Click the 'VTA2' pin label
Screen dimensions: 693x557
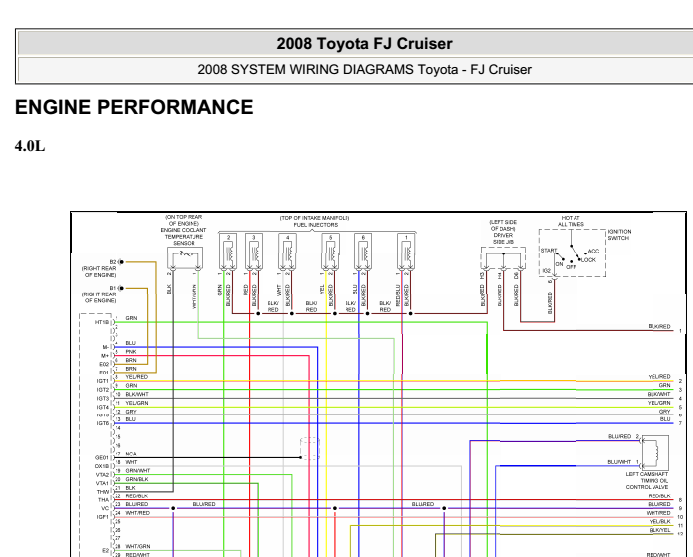pos(103,475)
